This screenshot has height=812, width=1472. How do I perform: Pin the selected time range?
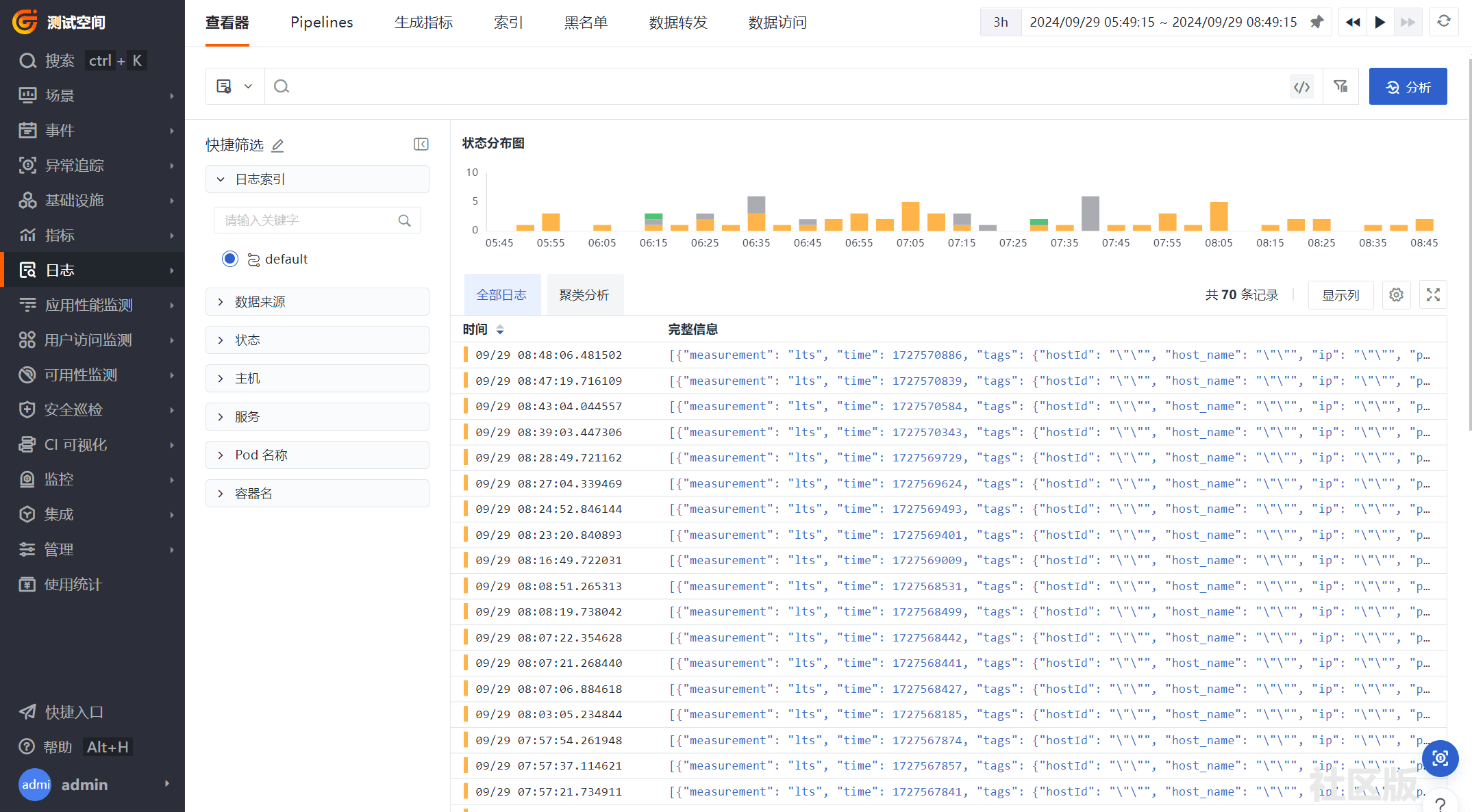pos(1317,22)
